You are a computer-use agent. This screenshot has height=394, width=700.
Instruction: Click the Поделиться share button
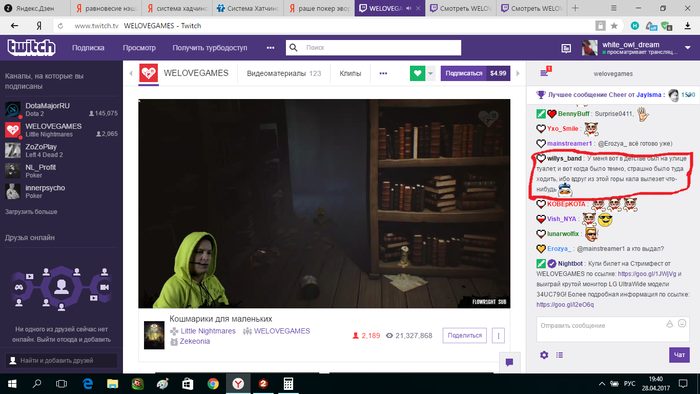coord(464,336)
